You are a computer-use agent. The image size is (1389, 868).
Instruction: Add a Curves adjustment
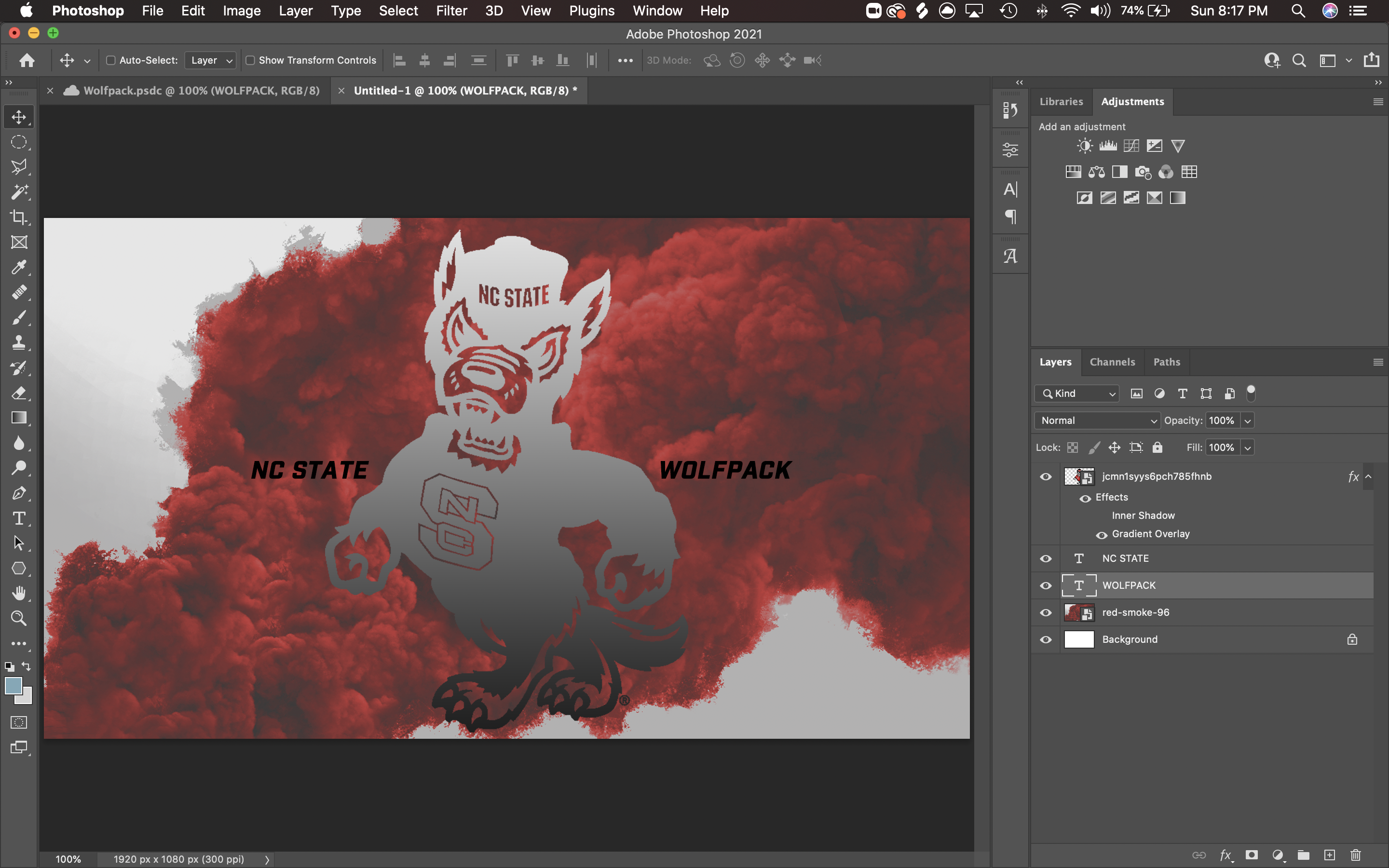click(x=1131, y=146)
